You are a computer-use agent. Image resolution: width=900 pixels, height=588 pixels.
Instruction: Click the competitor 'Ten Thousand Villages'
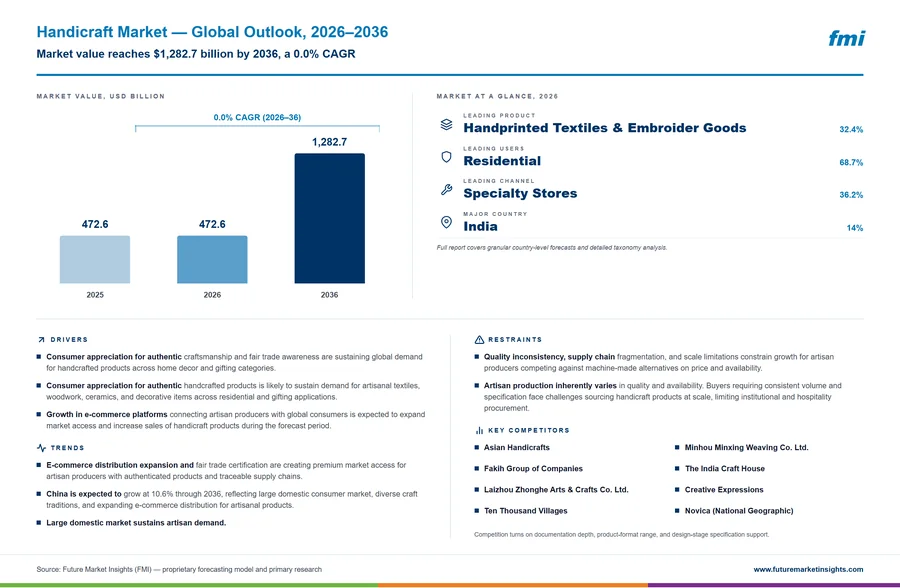coord(526,511)
